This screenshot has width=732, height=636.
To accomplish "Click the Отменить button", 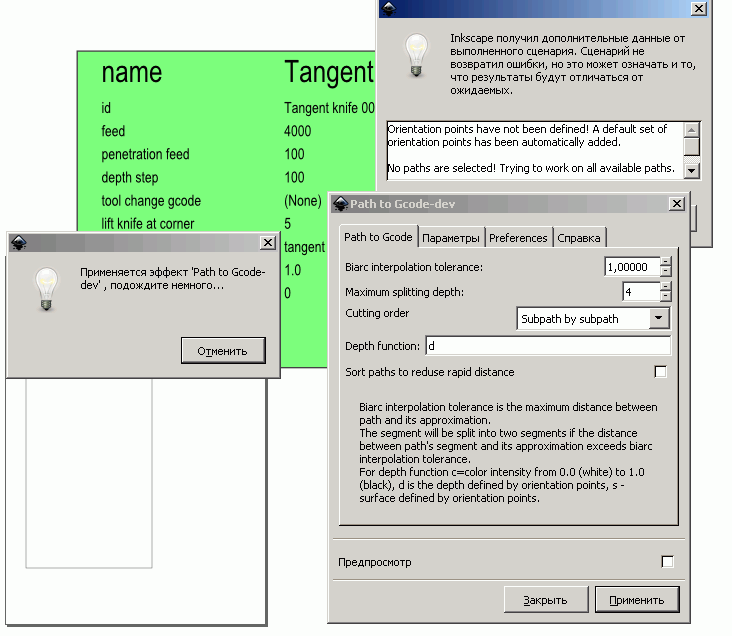I will (223, 351).
